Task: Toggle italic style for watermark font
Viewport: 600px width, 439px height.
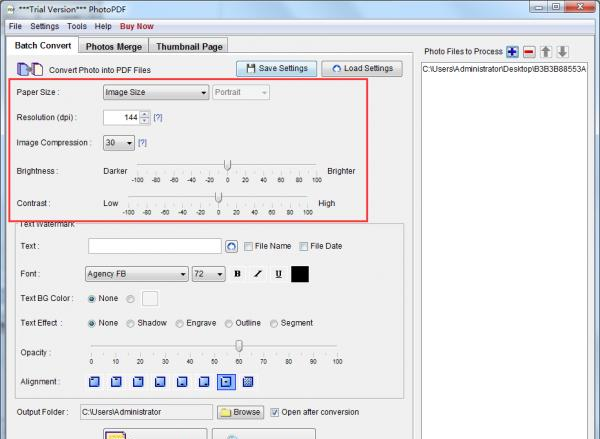Action: tap(258, 274)
